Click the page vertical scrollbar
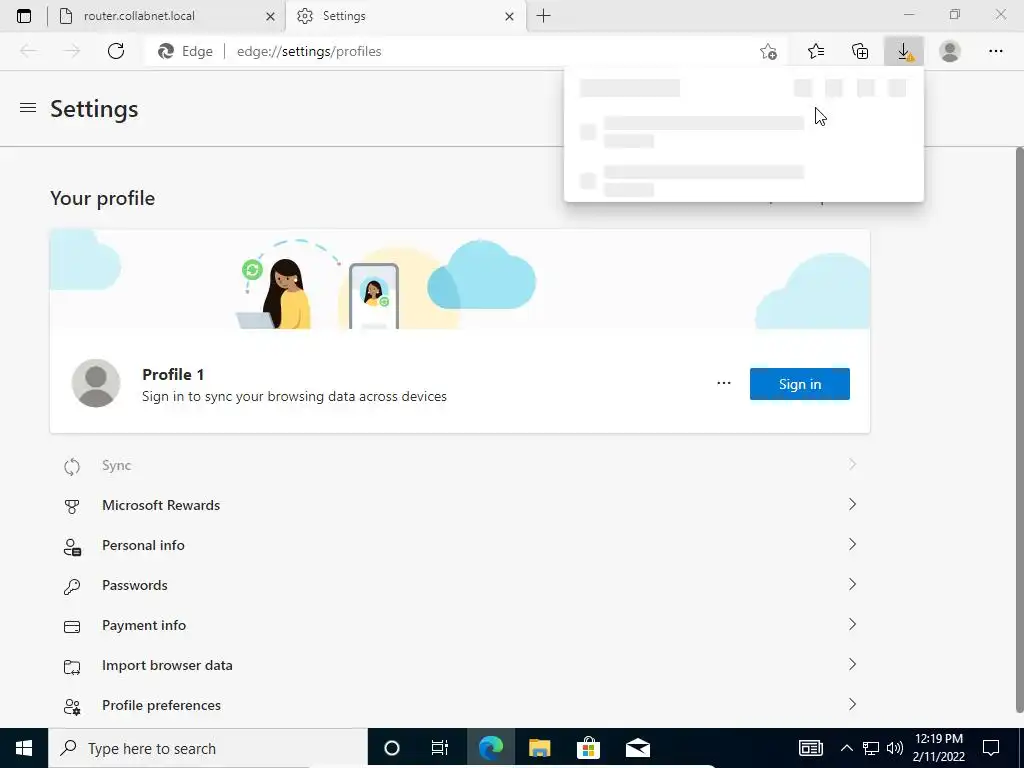Viewport: 1024px width, 768px height. click(x=1019, y=431)
